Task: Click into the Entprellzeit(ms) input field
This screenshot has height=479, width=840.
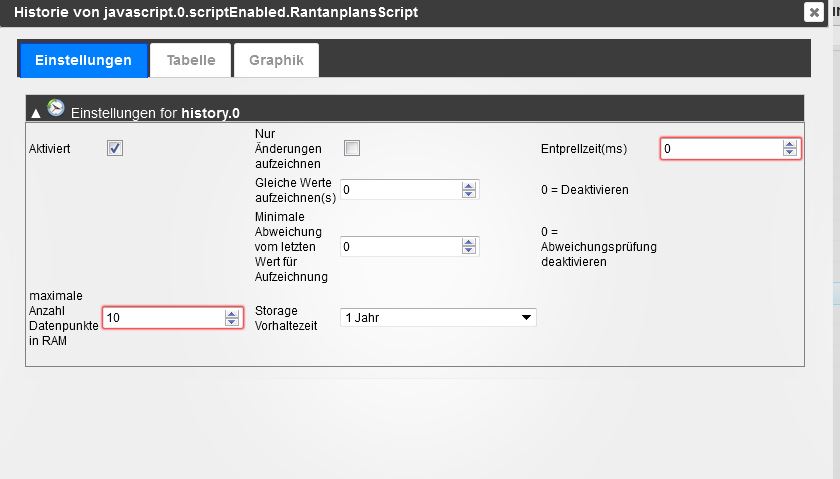Action: [720, 148]
